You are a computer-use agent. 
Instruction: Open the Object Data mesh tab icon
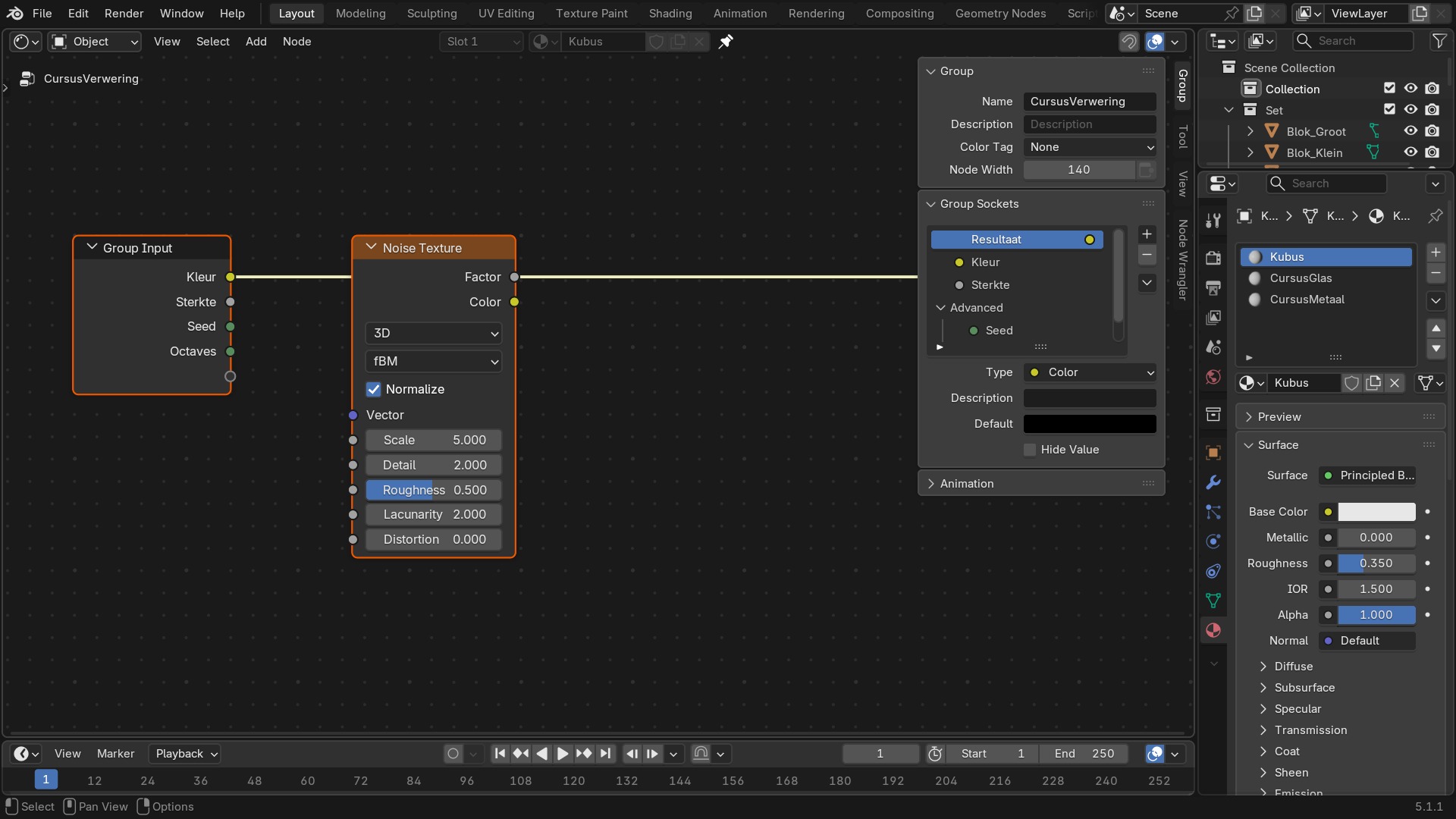1213,601
